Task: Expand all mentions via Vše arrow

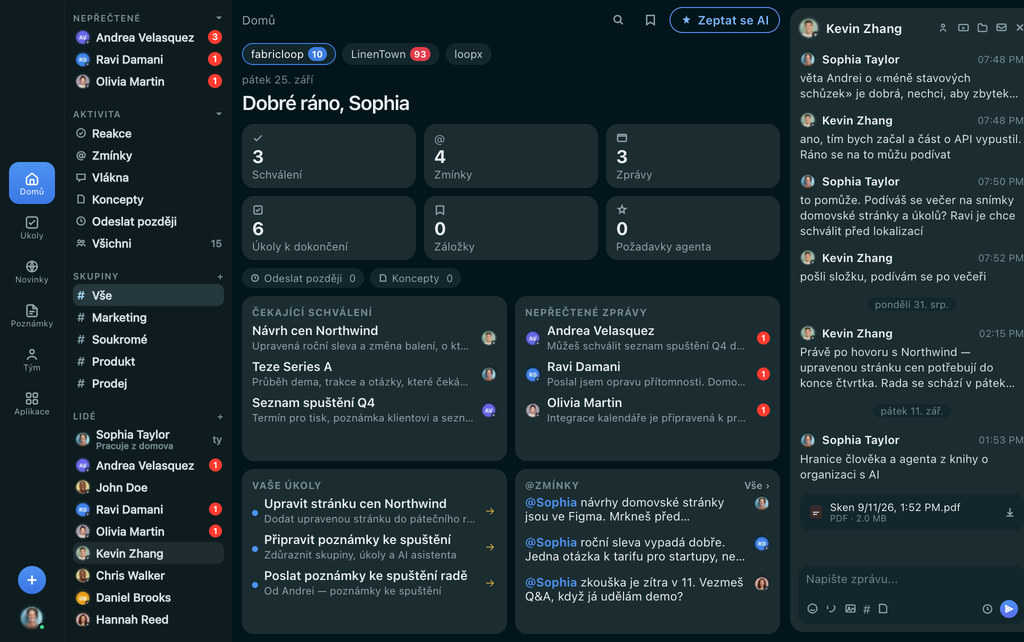Action: 757,485
